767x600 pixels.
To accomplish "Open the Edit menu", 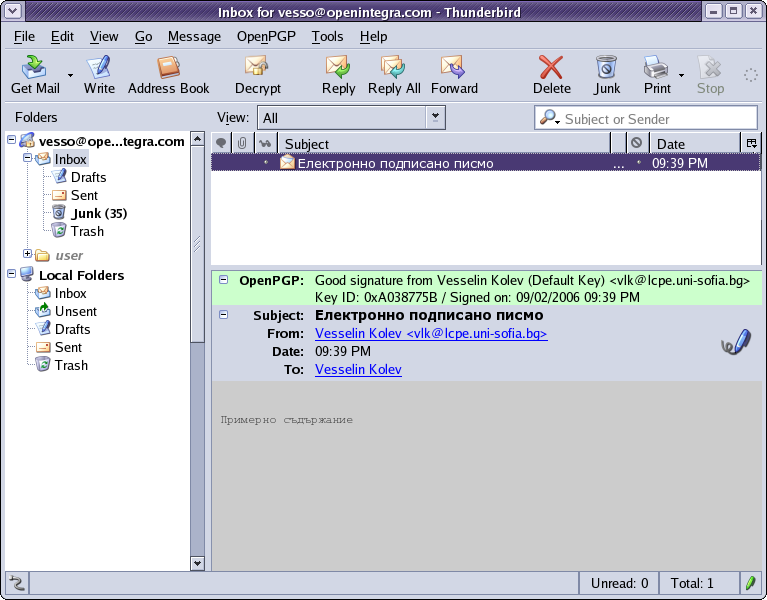I will [x=62, y=37].
